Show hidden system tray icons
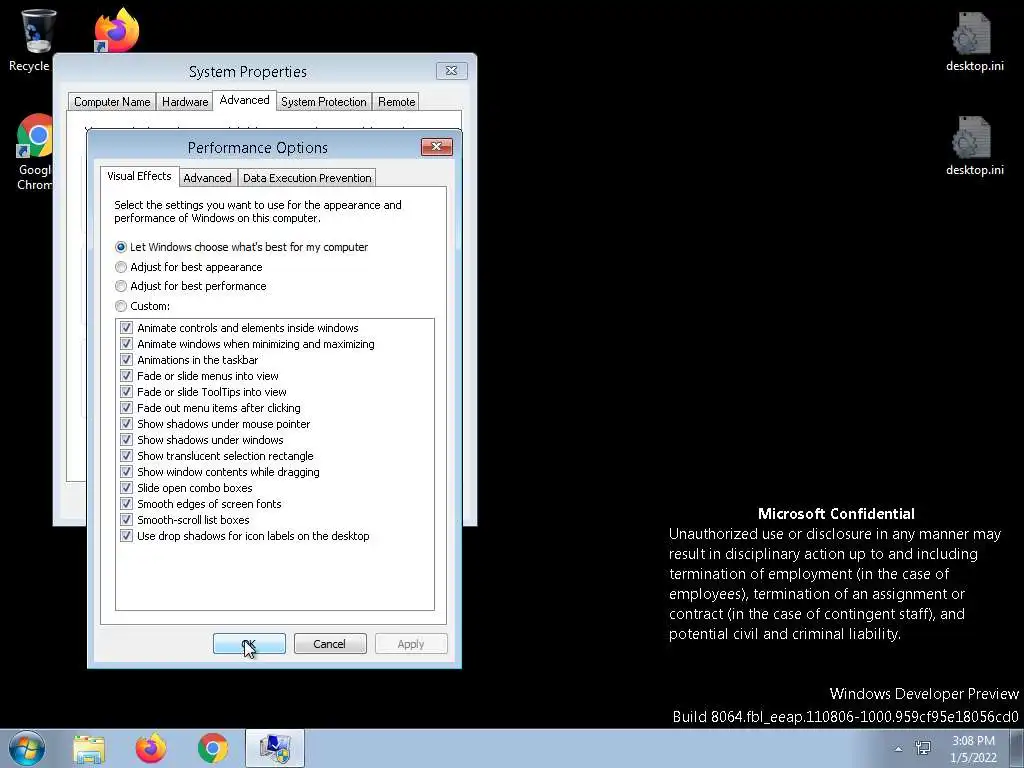 tap(899, 749)
